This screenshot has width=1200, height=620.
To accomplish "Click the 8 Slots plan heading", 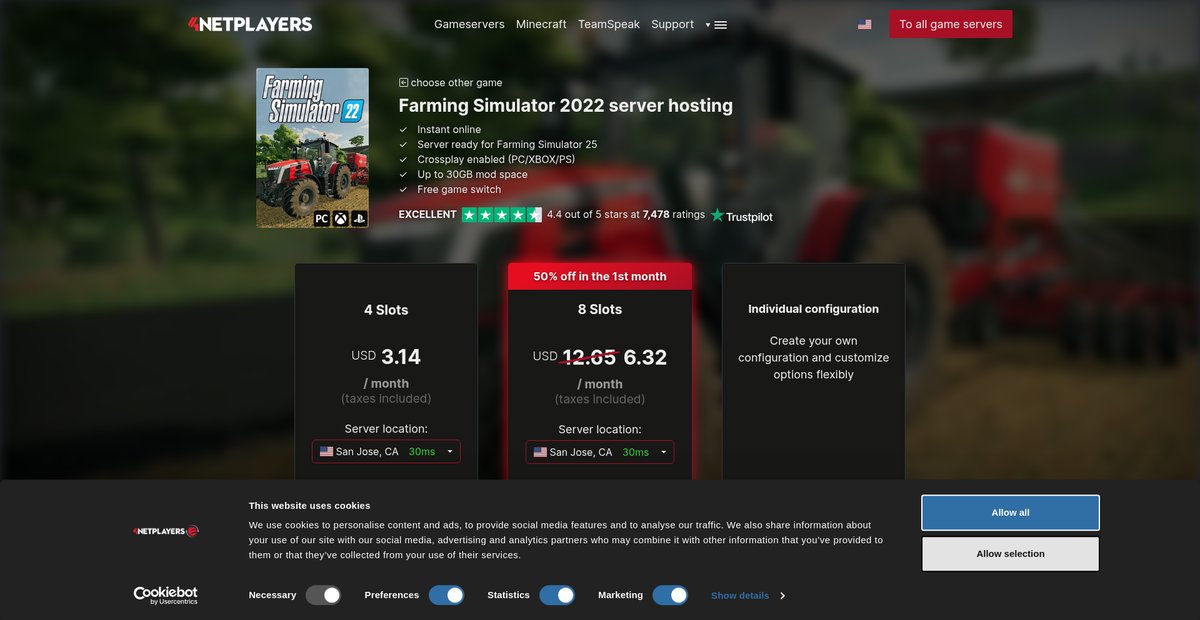I will [x=600, y=310].
